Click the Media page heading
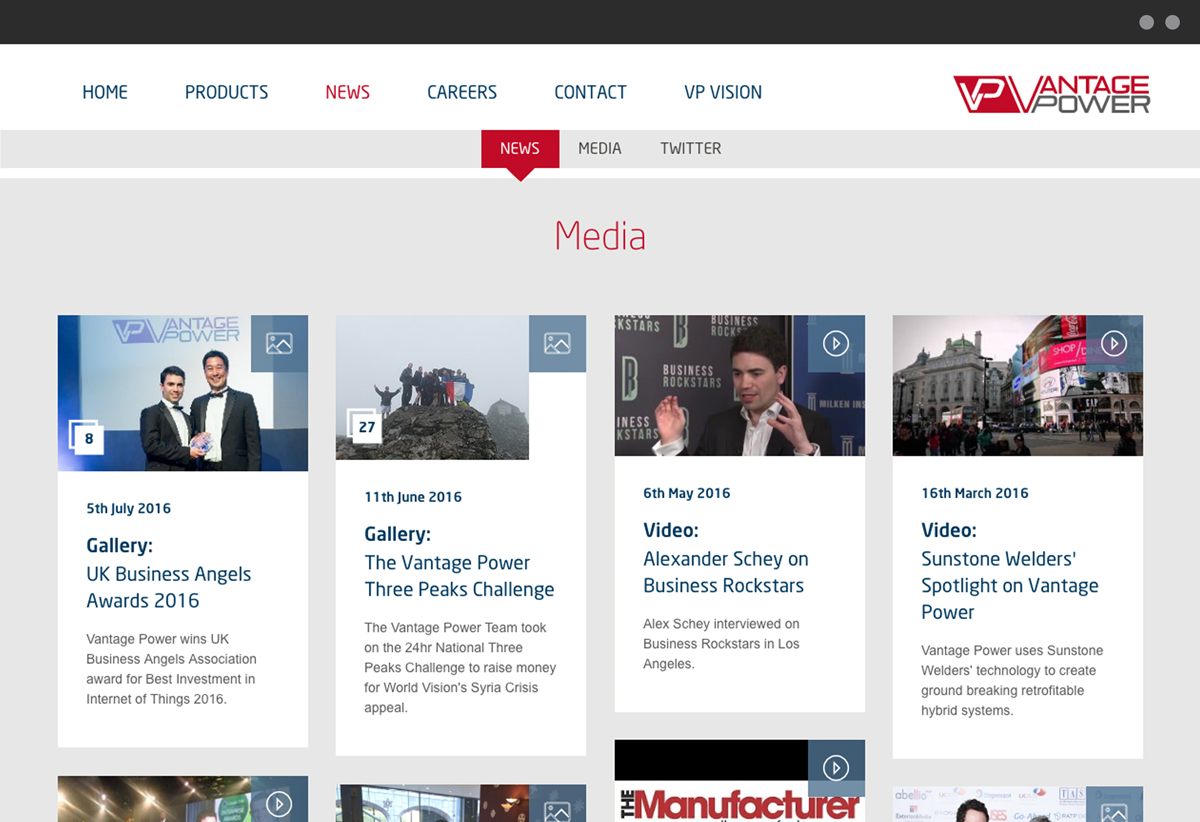This screenshot has width=1200, height=822. 600,236
